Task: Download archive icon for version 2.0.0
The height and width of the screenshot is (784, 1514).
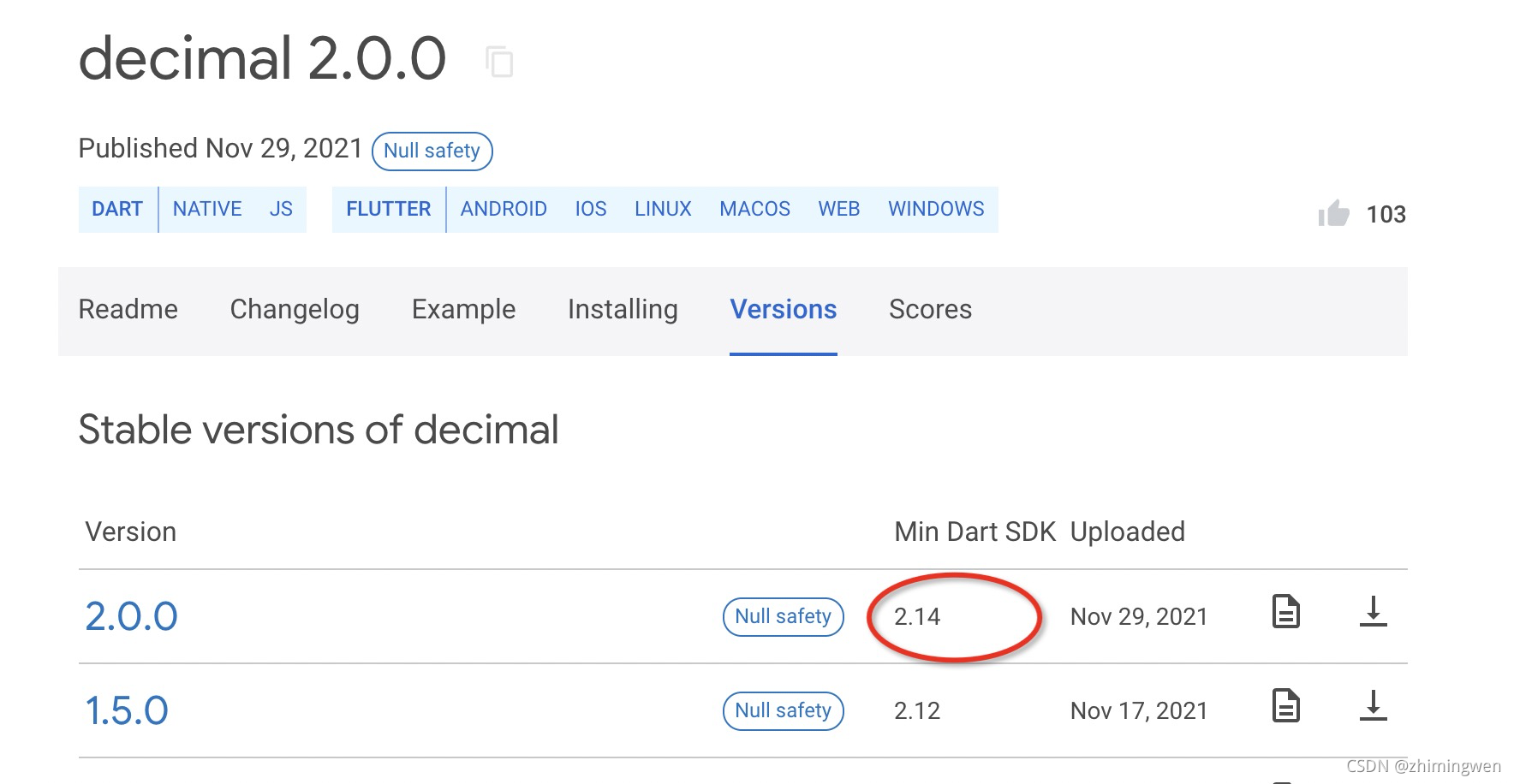Action: click(x=1373, y=611)
